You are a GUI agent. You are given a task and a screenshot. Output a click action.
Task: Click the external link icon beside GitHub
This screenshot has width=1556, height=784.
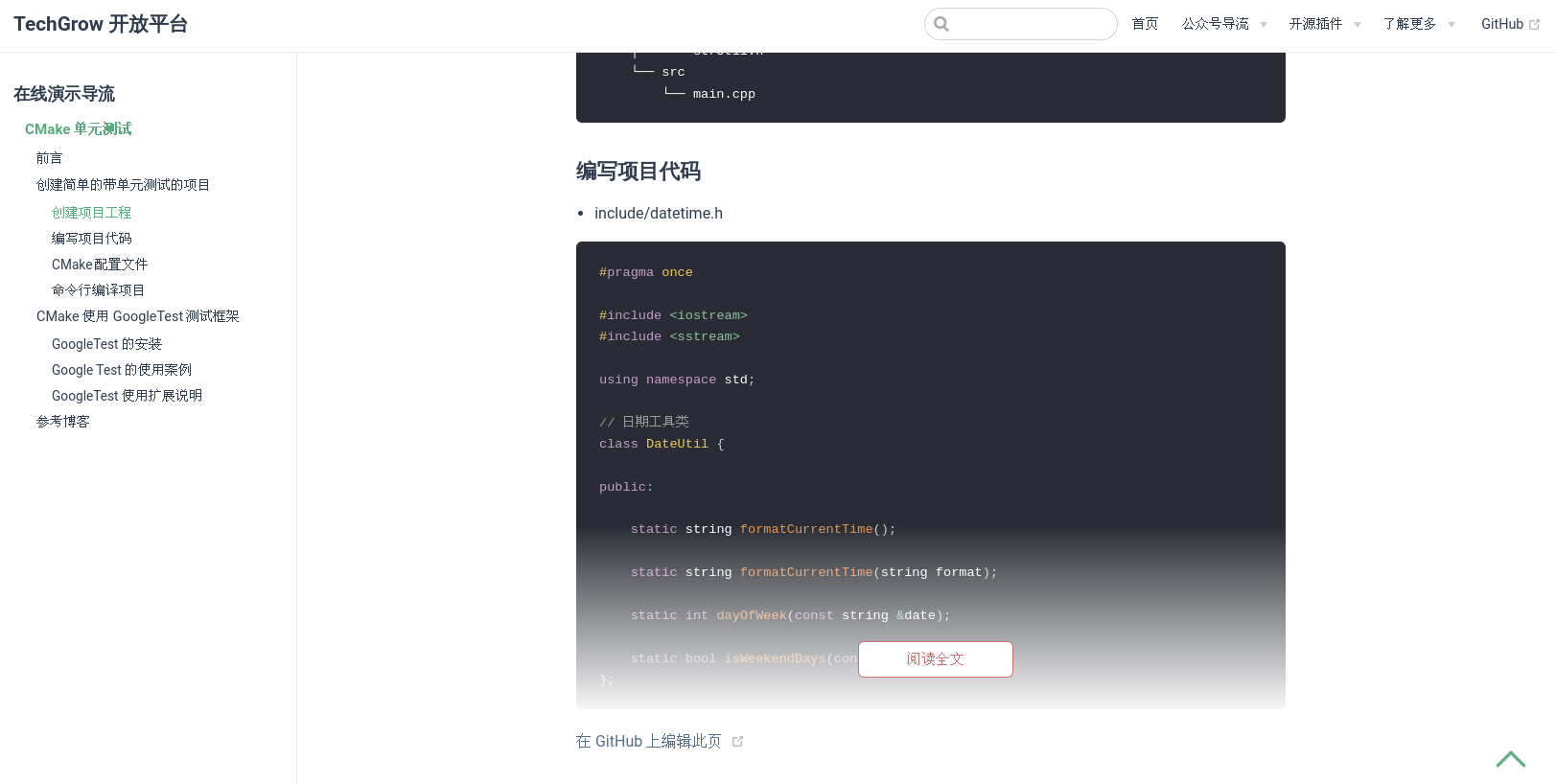coord(1534,25)
